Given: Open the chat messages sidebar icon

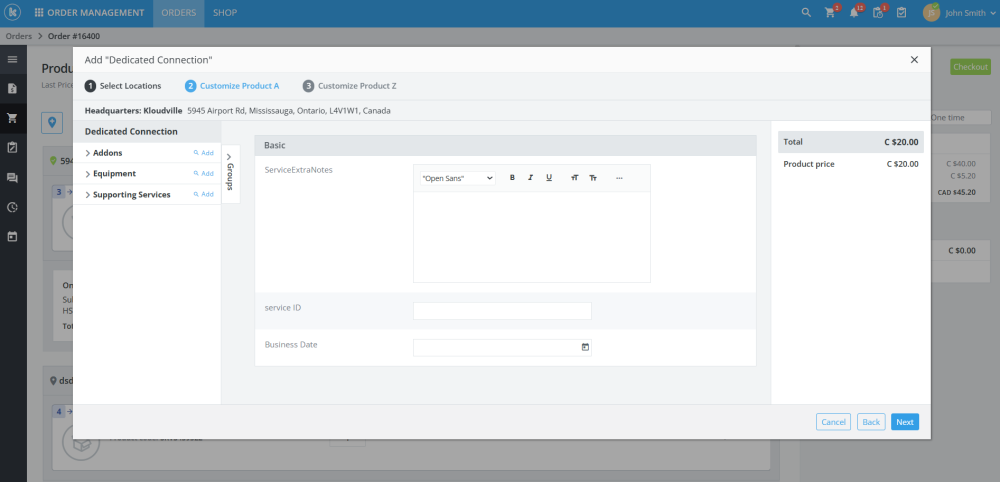Looking at the screenshot, I should tap(12, 178).
